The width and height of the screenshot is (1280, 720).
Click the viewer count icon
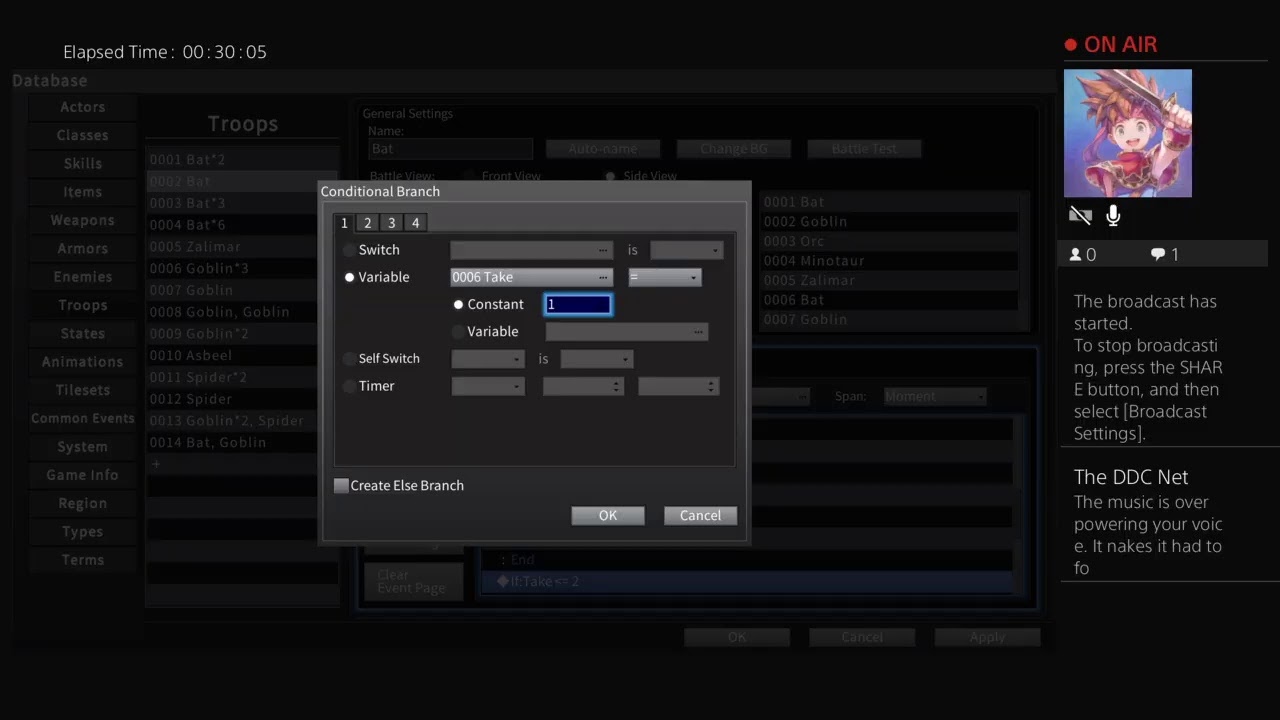tap(1076, 255)
